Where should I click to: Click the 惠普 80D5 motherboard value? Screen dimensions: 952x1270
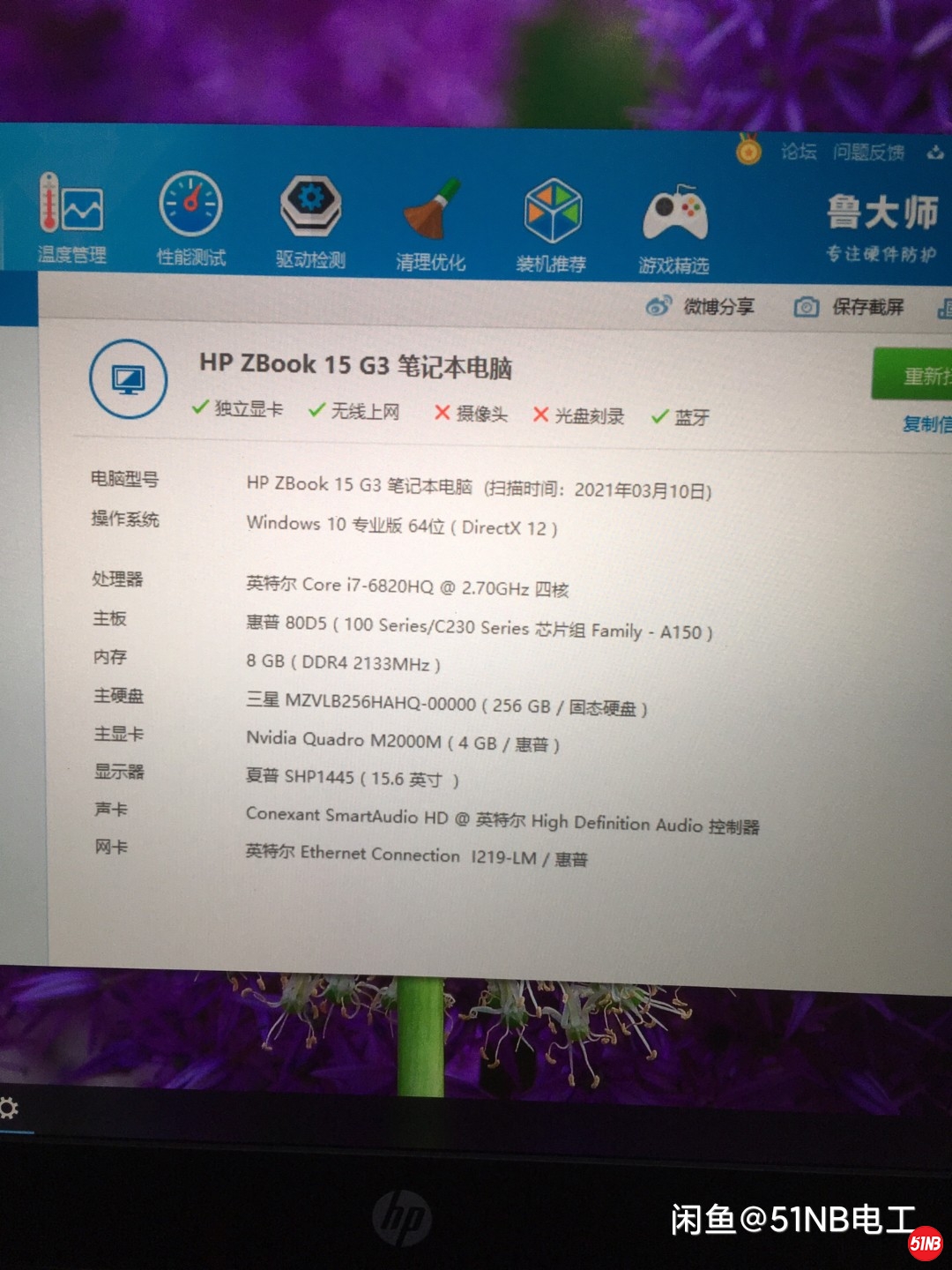pyautogui.click(x=480, y=628)
